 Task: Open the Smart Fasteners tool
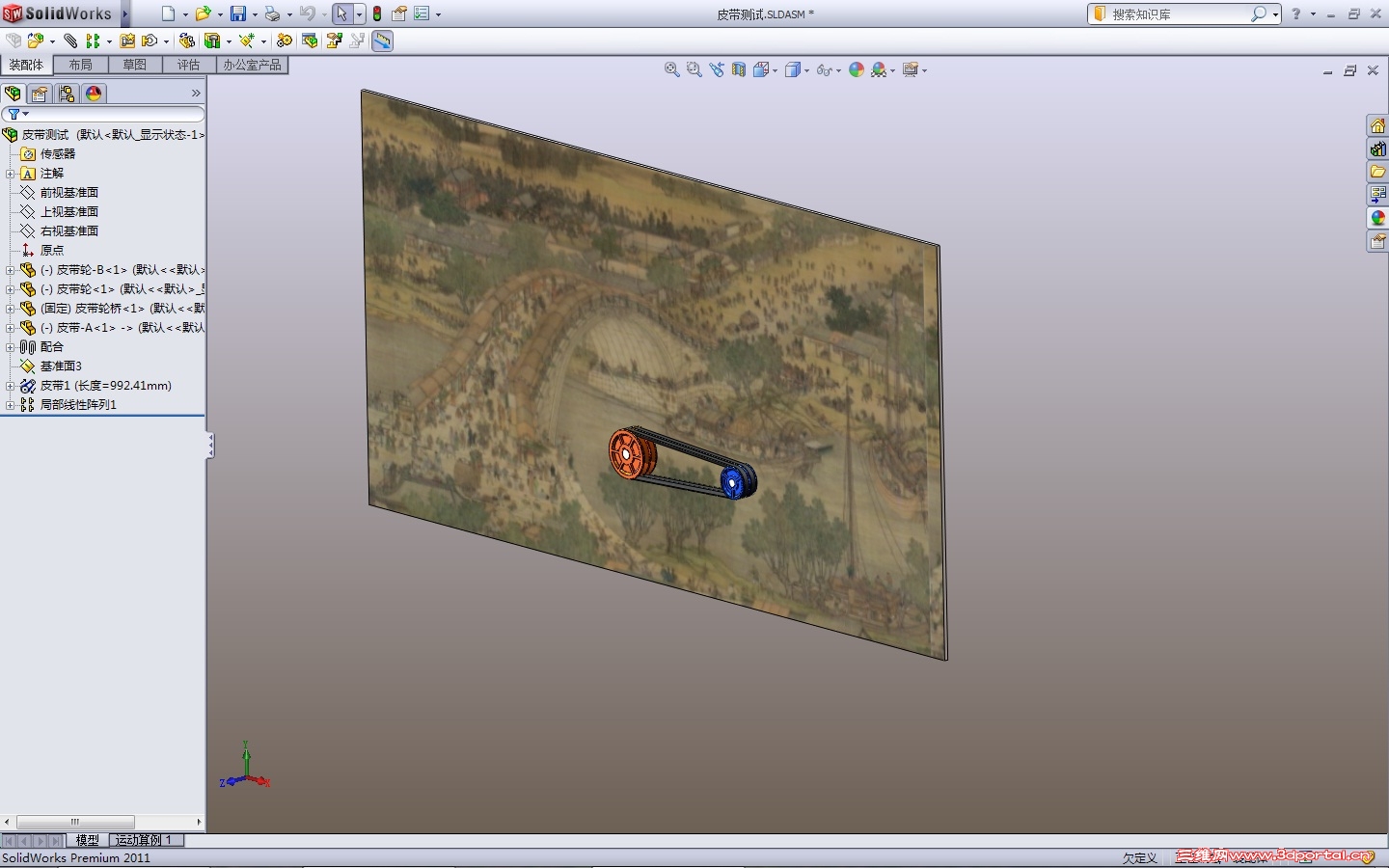click(x=127, y=41)
